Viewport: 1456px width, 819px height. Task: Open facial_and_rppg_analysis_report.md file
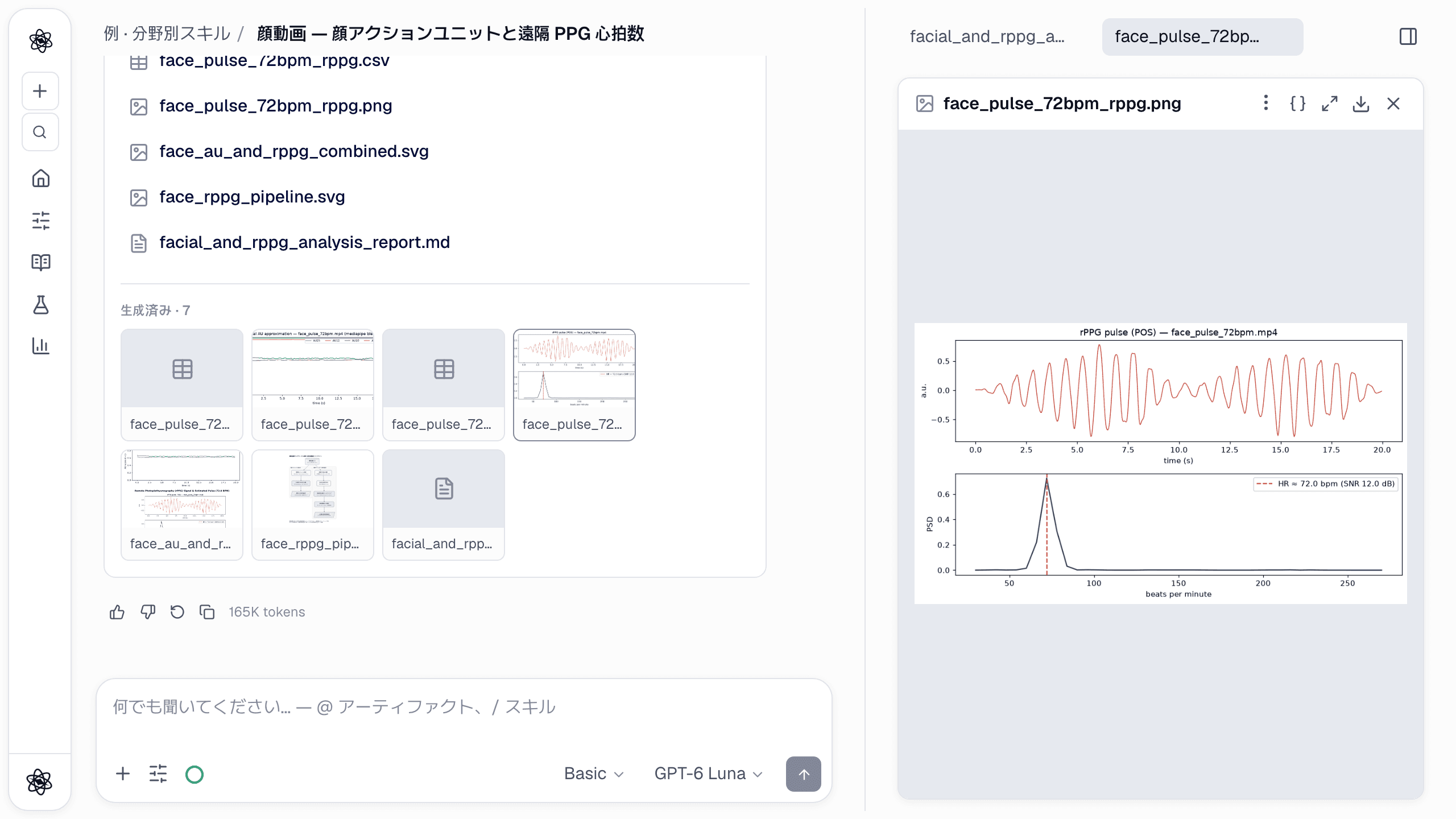click(x=304, y=242)
